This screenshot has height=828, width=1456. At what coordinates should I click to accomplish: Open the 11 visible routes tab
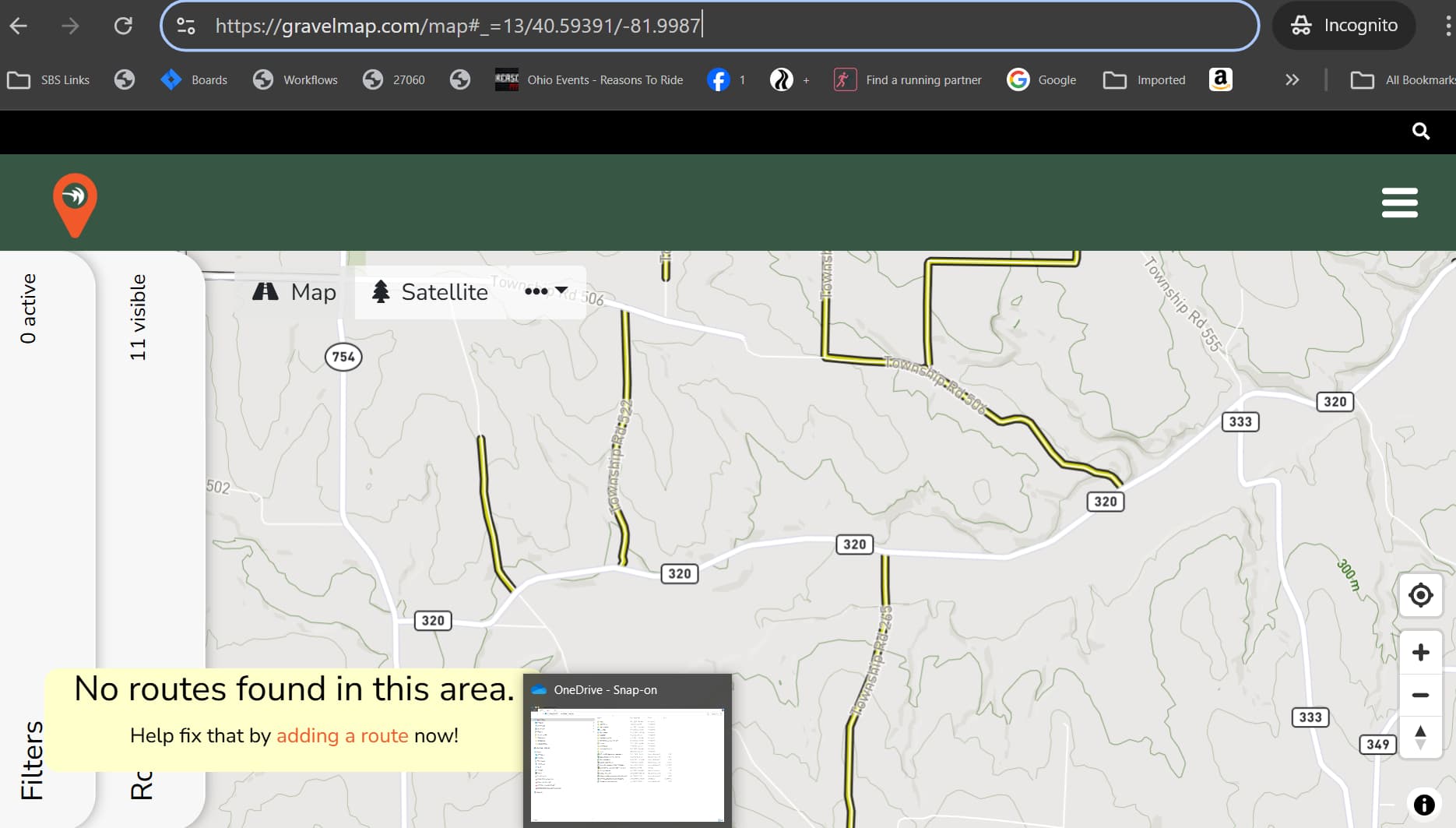[x=138, y=317]
